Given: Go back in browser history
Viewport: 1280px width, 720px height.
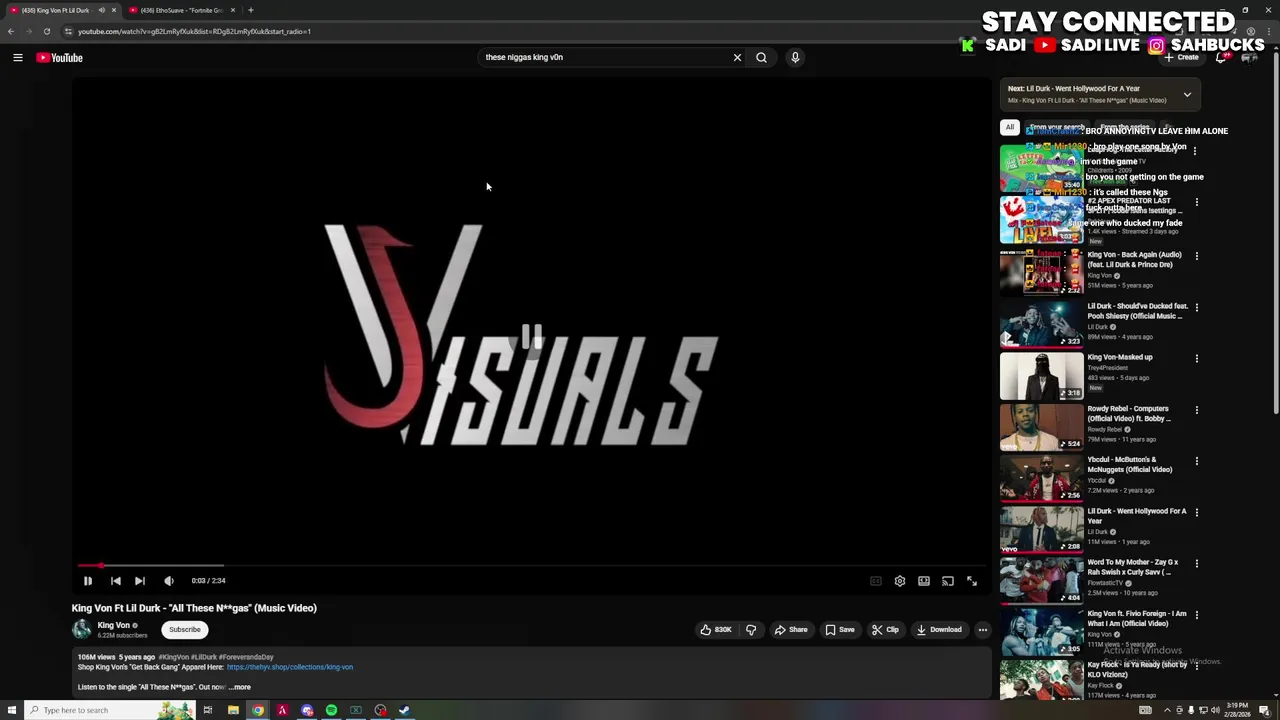Looking at the screenshot, I should coord(11,31).
